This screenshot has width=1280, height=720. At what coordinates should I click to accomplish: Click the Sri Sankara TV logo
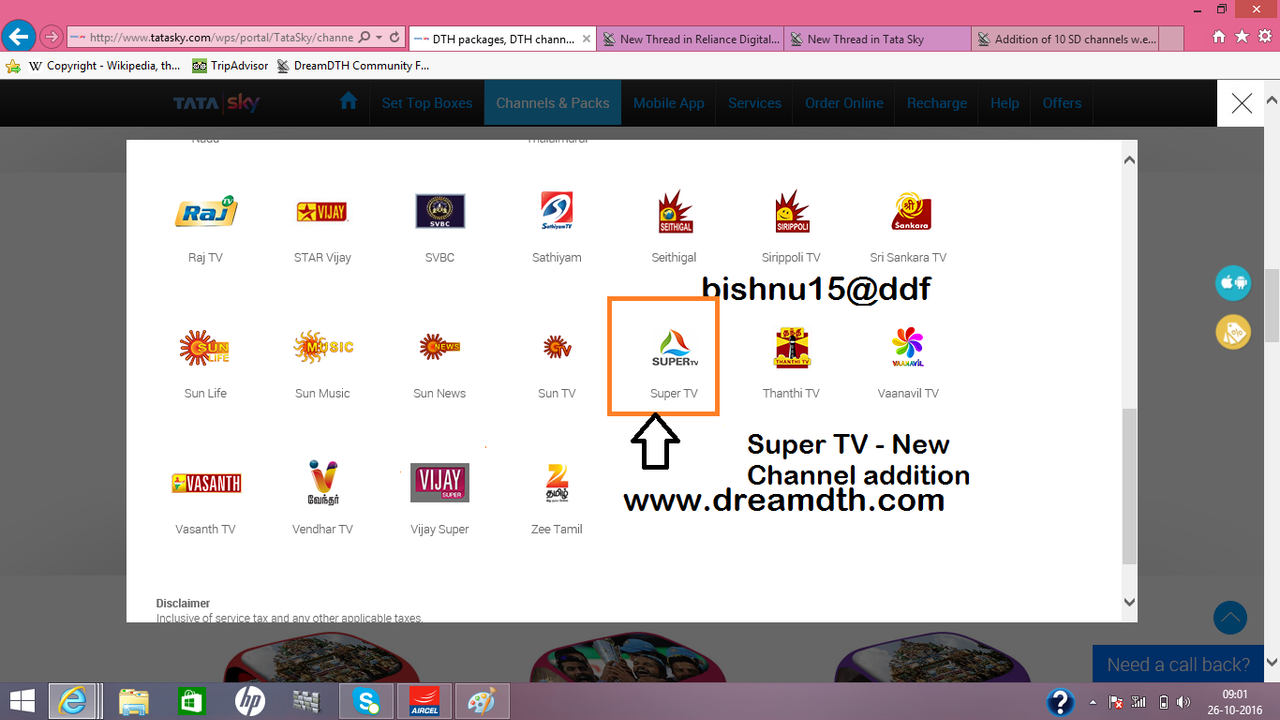(x=910, y=211)
